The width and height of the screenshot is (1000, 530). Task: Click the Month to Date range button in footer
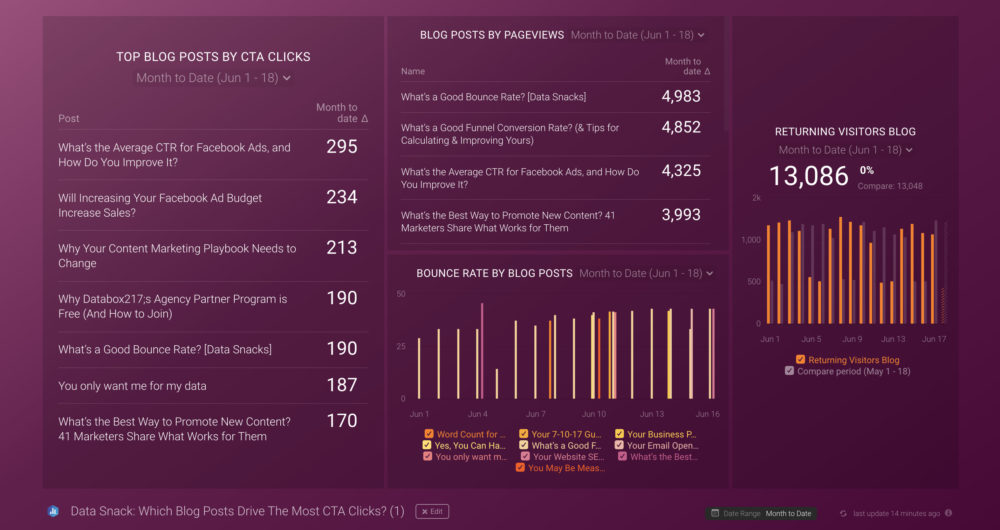pyautogui.click(x=788, y=513)
